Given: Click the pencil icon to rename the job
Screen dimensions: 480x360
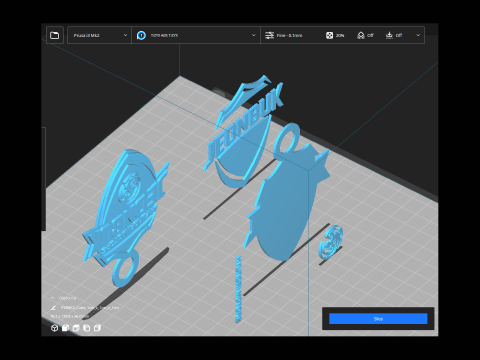Looking at the screenshot, I should pyautogui.click(x=53, y=307).
